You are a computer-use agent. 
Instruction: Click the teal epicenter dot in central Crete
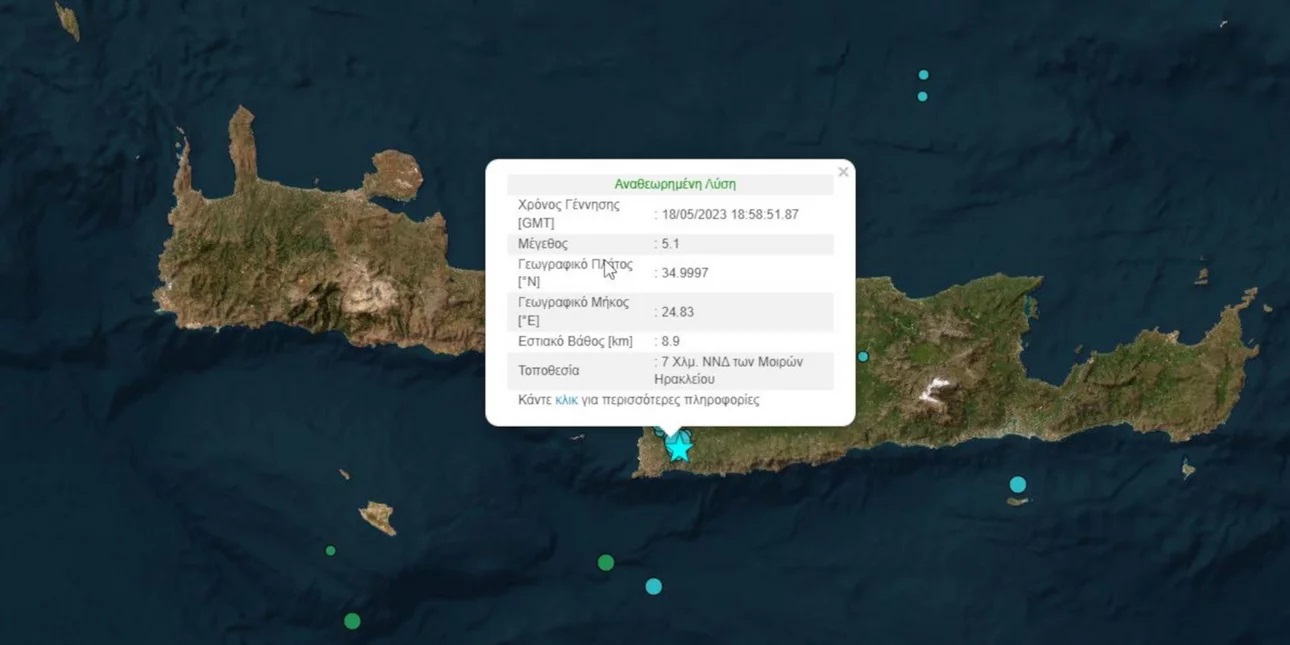coord(862,355)
